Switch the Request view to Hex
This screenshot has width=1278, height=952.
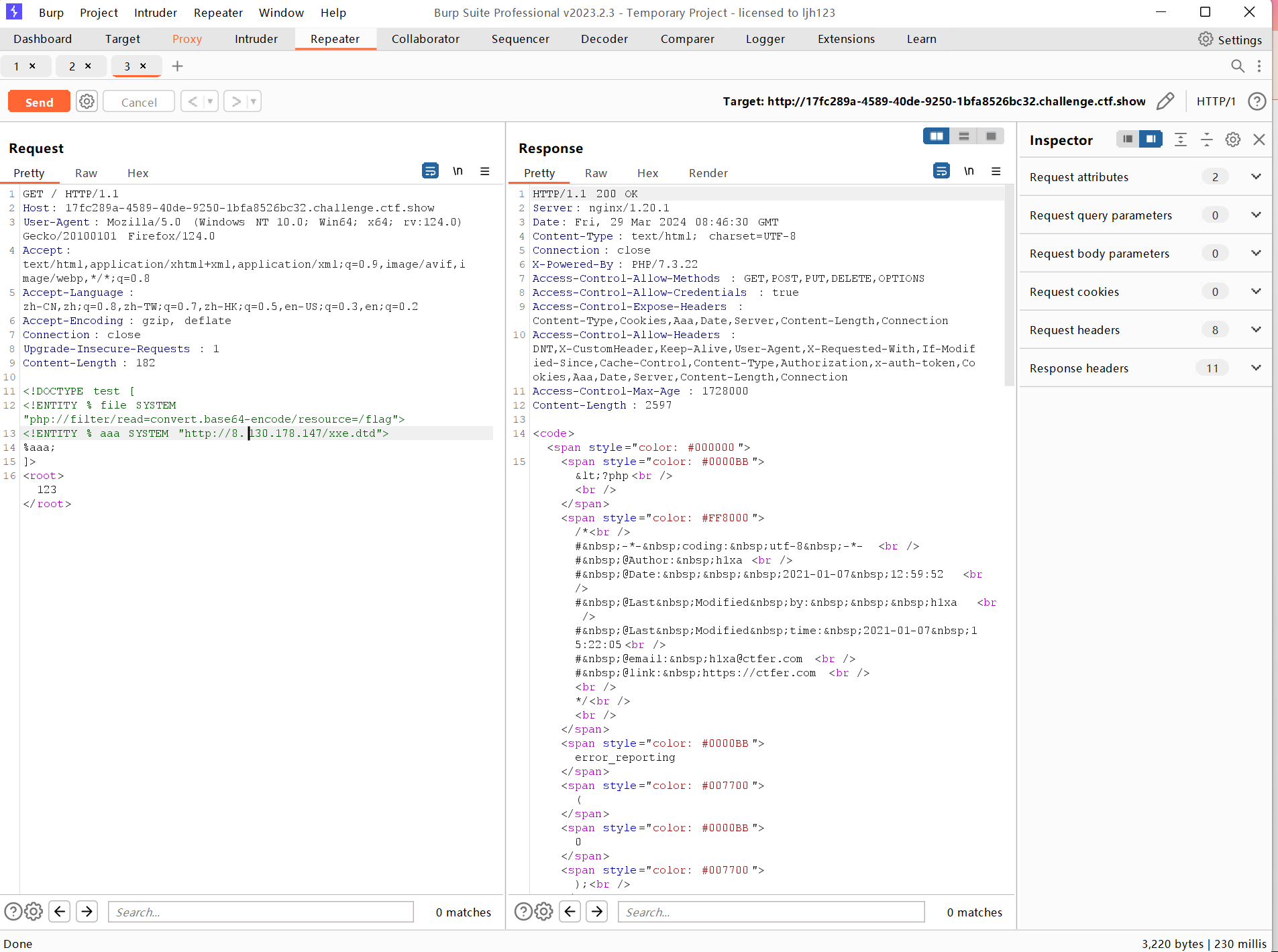pyautogui.click(x=138, y=173)
